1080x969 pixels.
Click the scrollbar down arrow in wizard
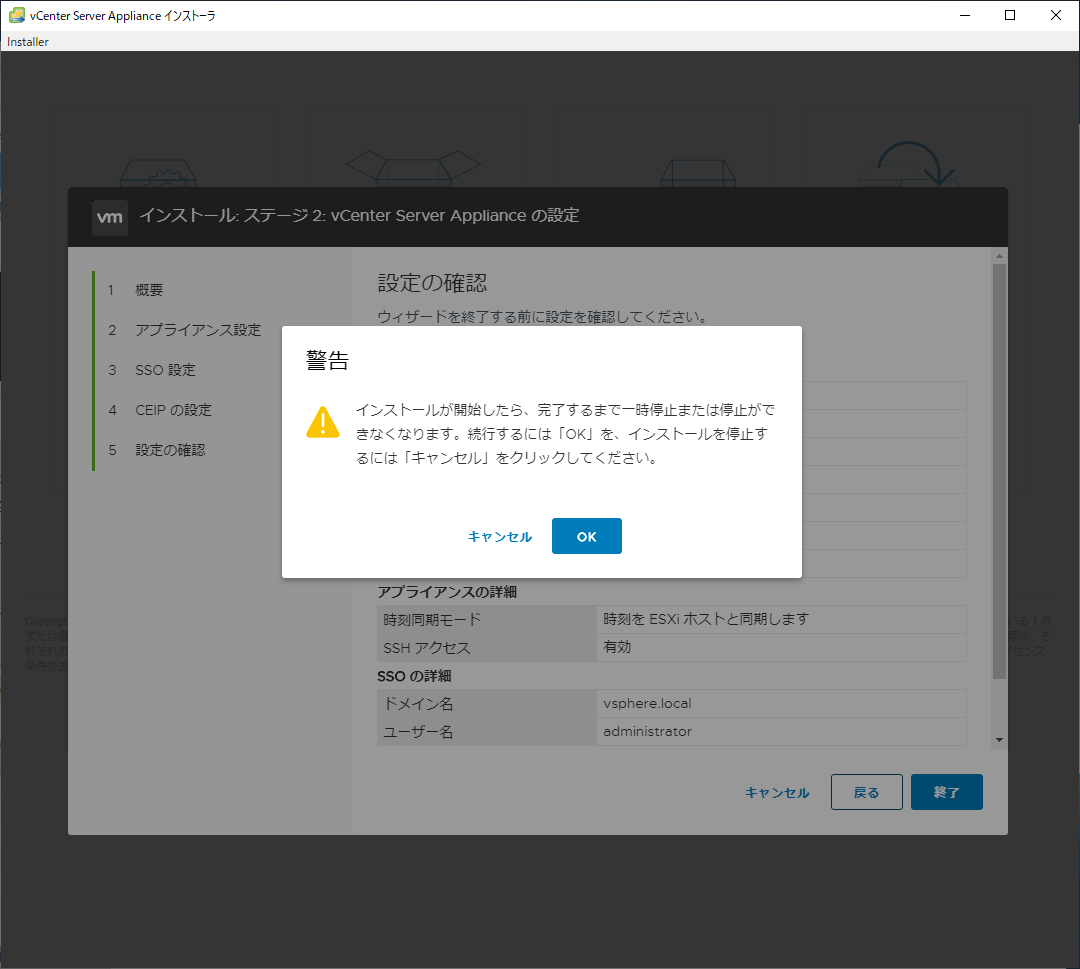(999, 740)
